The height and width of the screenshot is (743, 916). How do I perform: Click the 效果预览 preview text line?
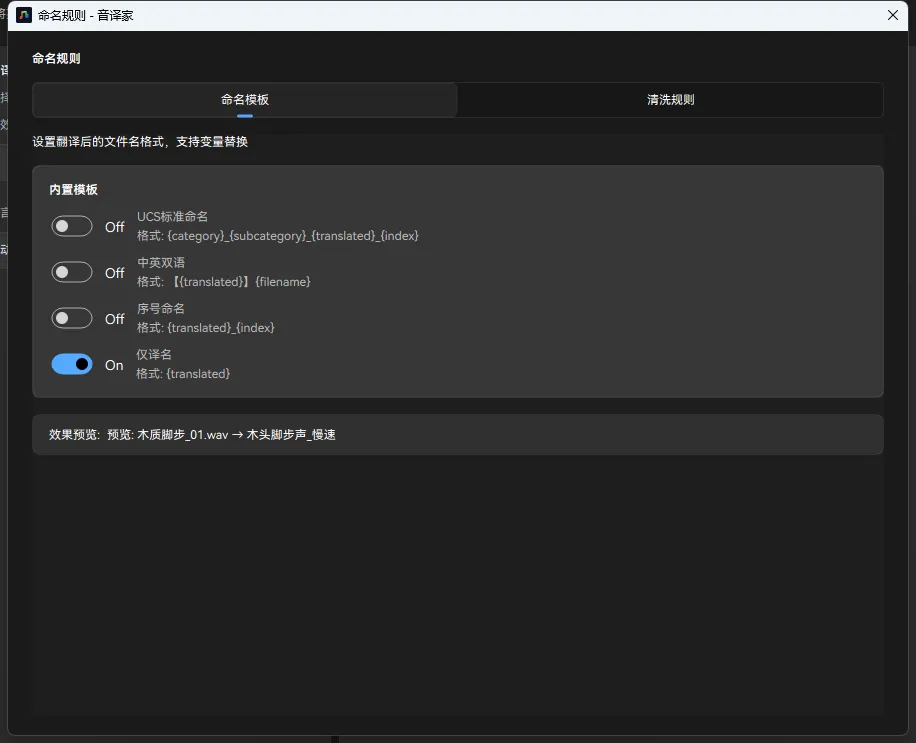point(192,435)
